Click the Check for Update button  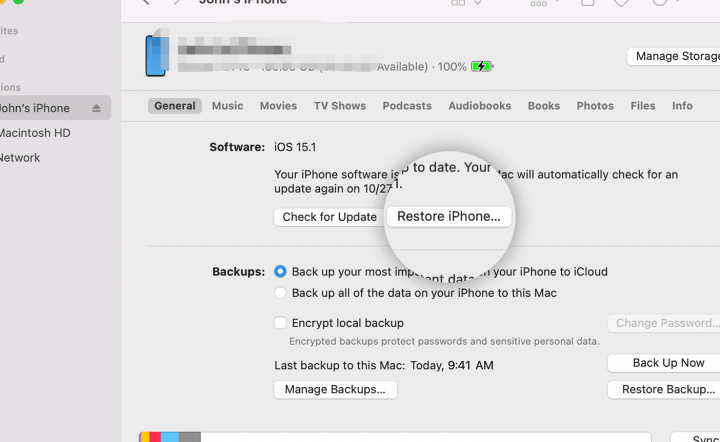pos(329,217)
